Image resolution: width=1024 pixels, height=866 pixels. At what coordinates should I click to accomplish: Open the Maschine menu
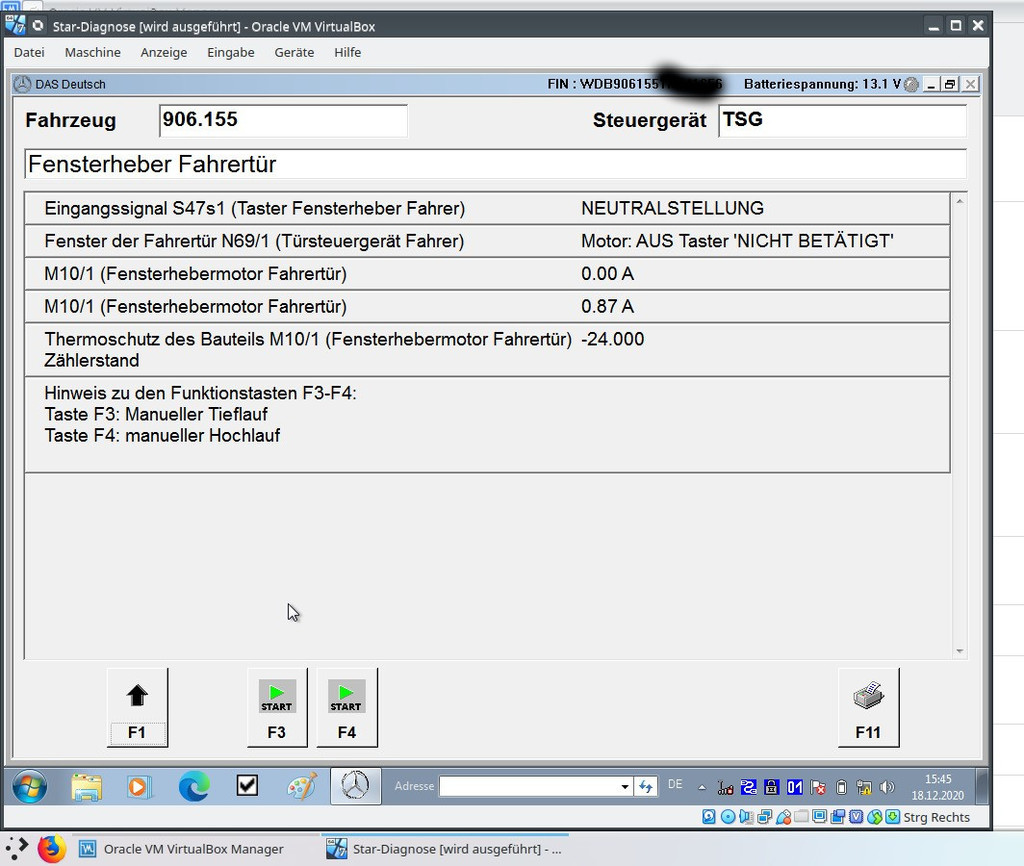pyautogui.click(x=93, y=52)
